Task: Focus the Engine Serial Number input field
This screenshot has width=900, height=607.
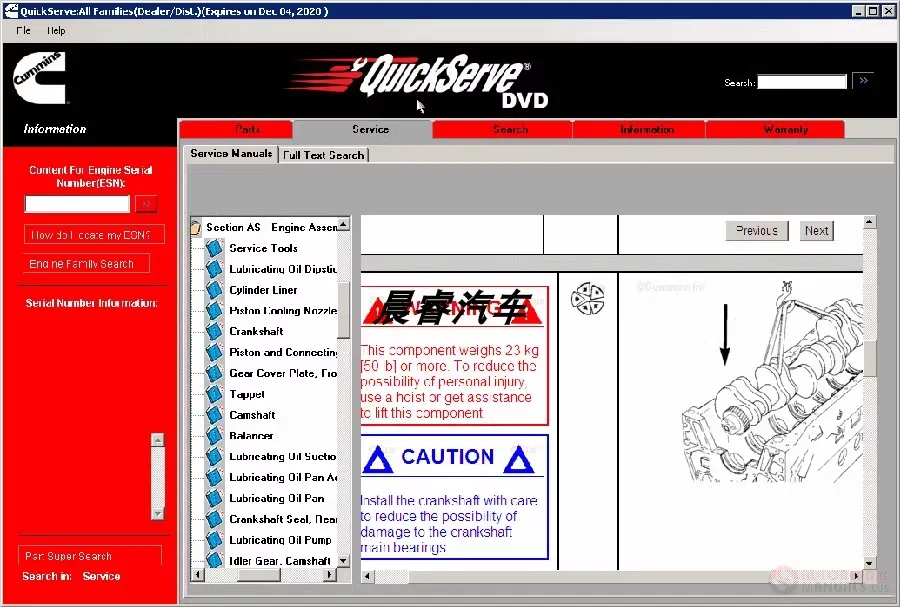Action: (x=77, y=204)
